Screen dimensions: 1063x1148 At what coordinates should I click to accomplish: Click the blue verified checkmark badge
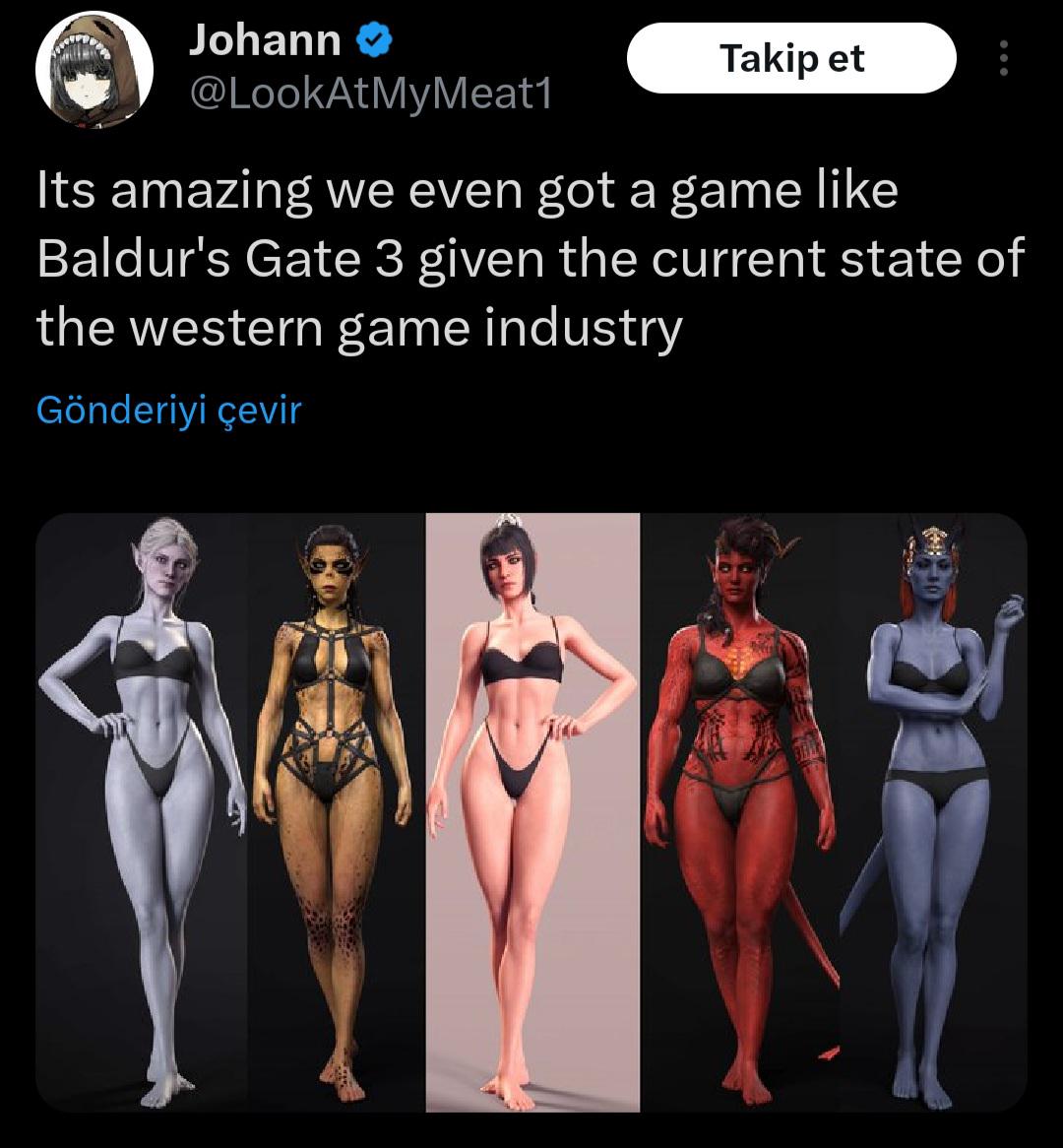374,39
